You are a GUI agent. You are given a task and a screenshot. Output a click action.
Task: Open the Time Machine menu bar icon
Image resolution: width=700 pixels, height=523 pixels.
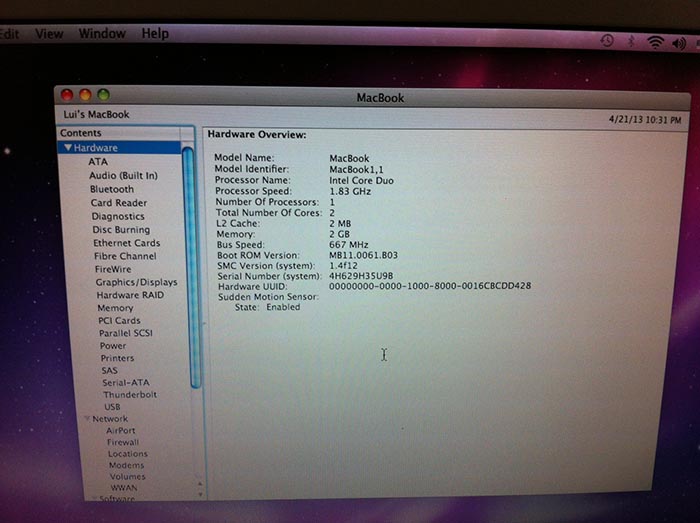(606, 41)
